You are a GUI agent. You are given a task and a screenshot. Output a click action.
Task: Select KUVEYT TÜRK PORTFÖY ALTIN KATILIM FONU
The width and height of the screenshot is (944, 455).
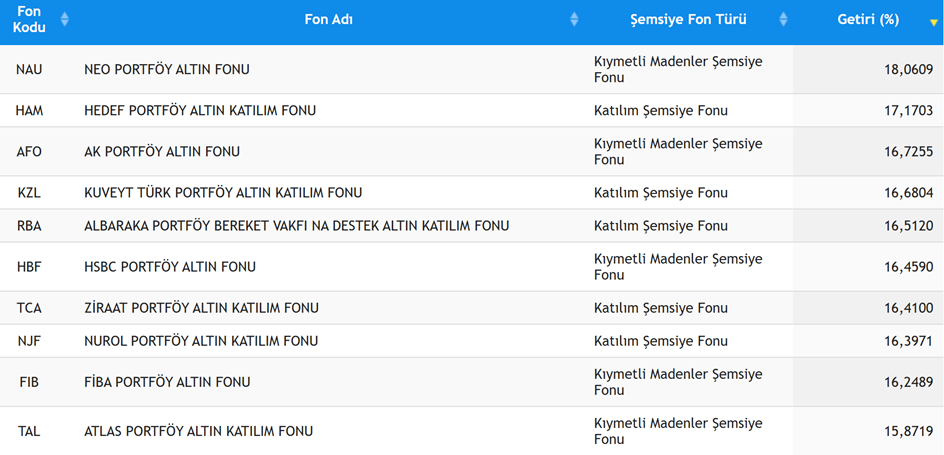pyautogui.click(x=223, y=192)
